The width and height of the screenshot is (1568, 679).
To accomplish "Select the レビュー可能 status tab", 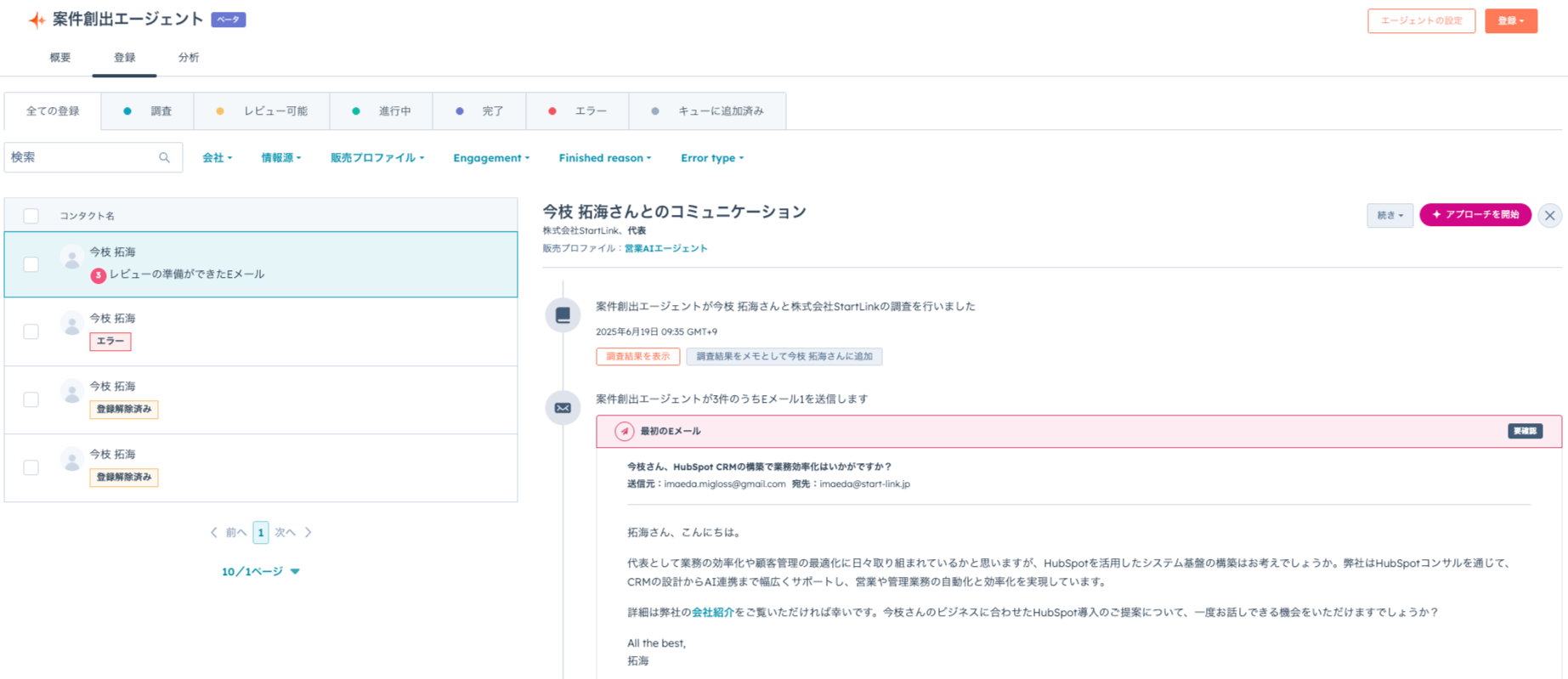I will tap(262, 111).
